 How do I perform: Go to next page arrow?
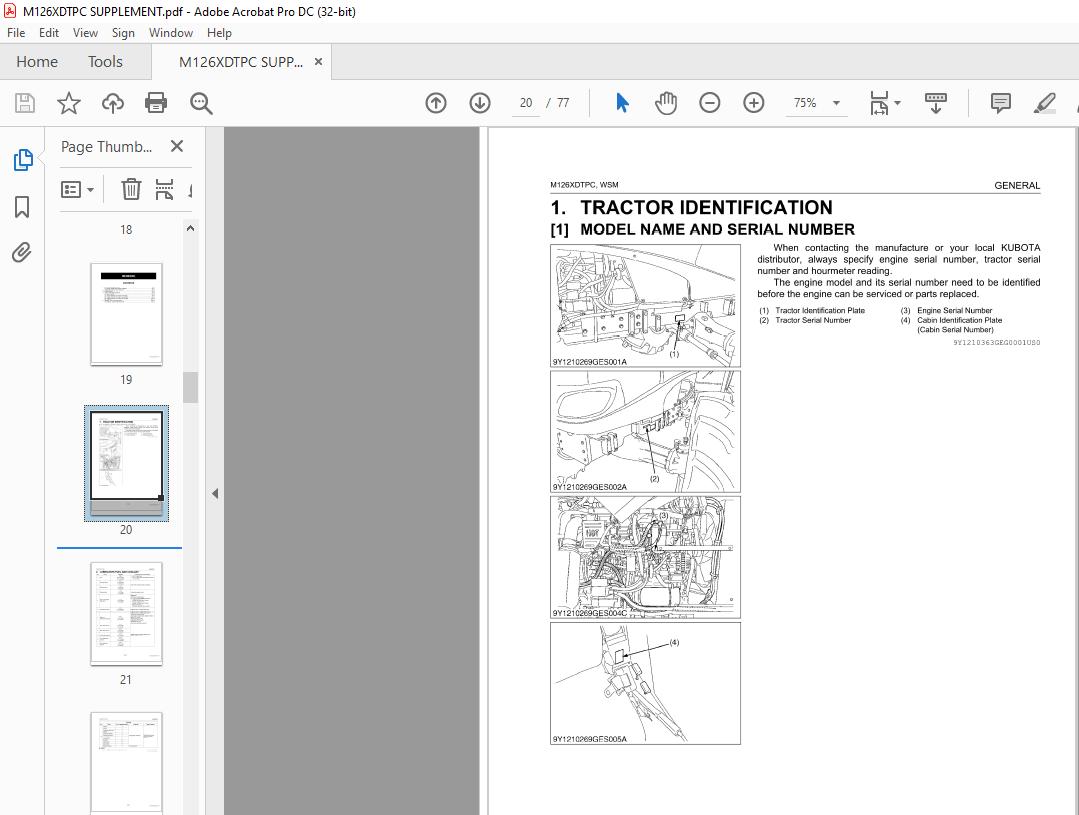pos(480,103)
